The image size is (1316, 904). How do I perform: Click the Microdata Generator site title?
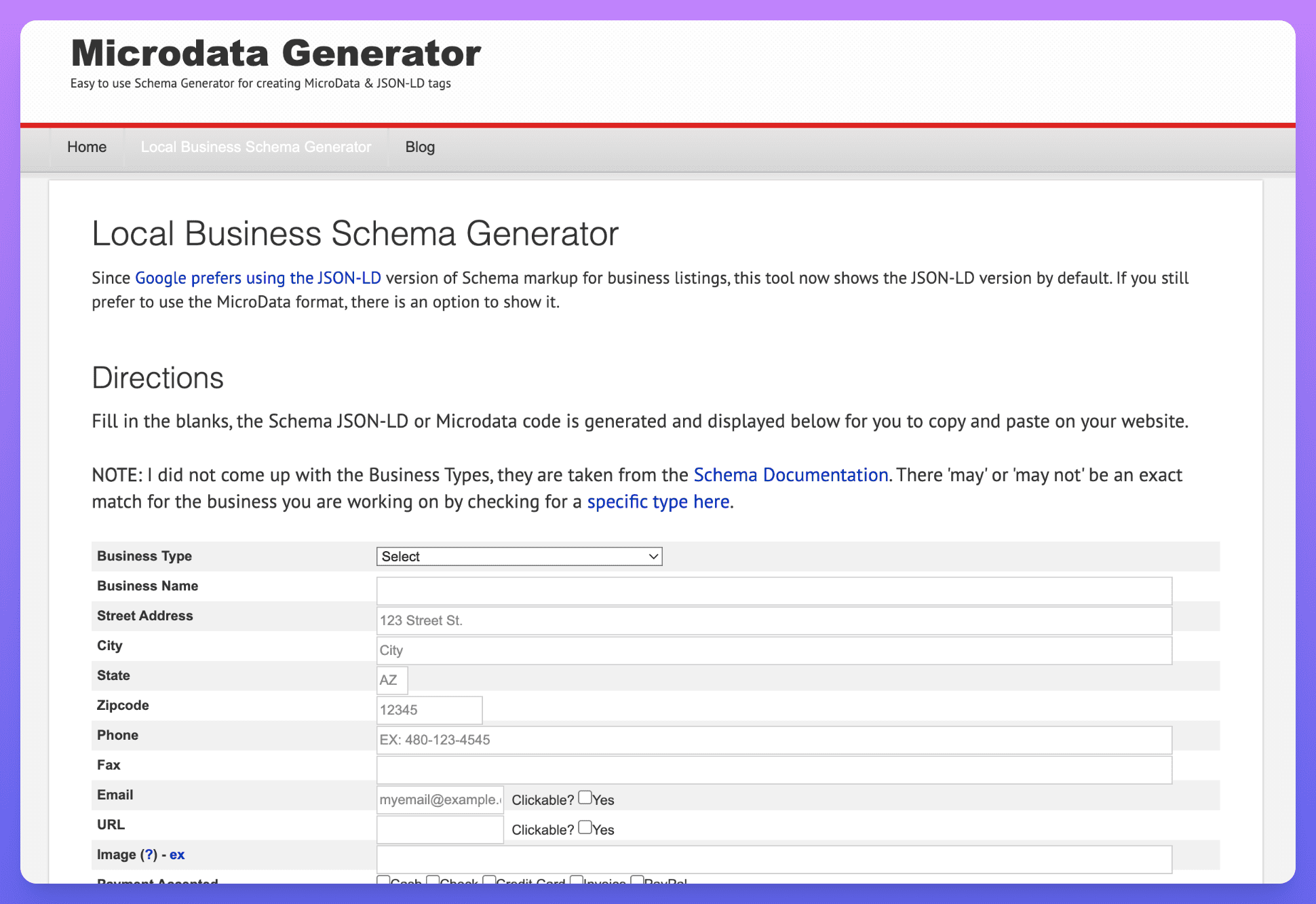276,54
